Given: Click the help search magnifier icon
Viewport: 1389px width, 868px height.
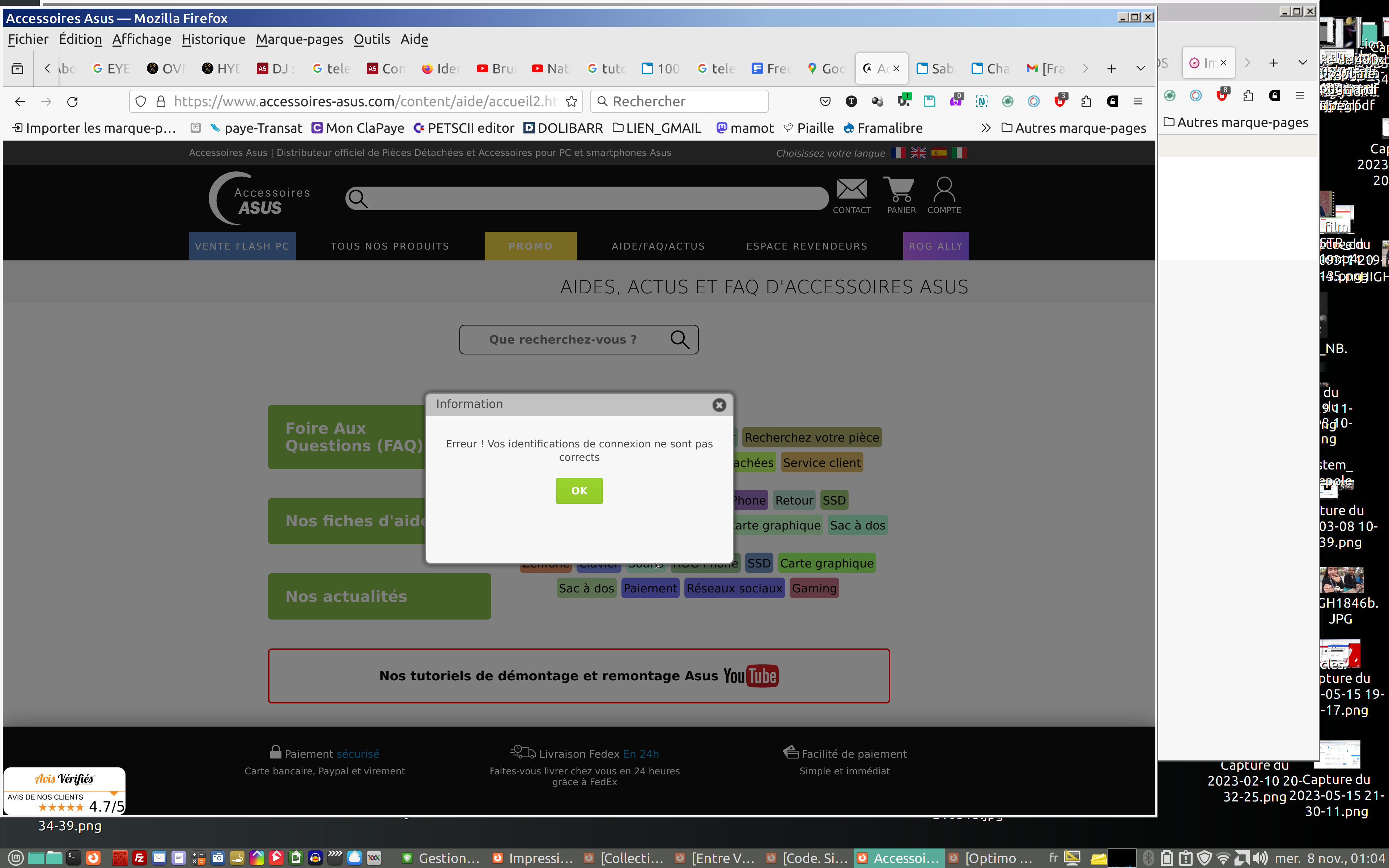Looking at the screenshot, I should tap(680, 339).
